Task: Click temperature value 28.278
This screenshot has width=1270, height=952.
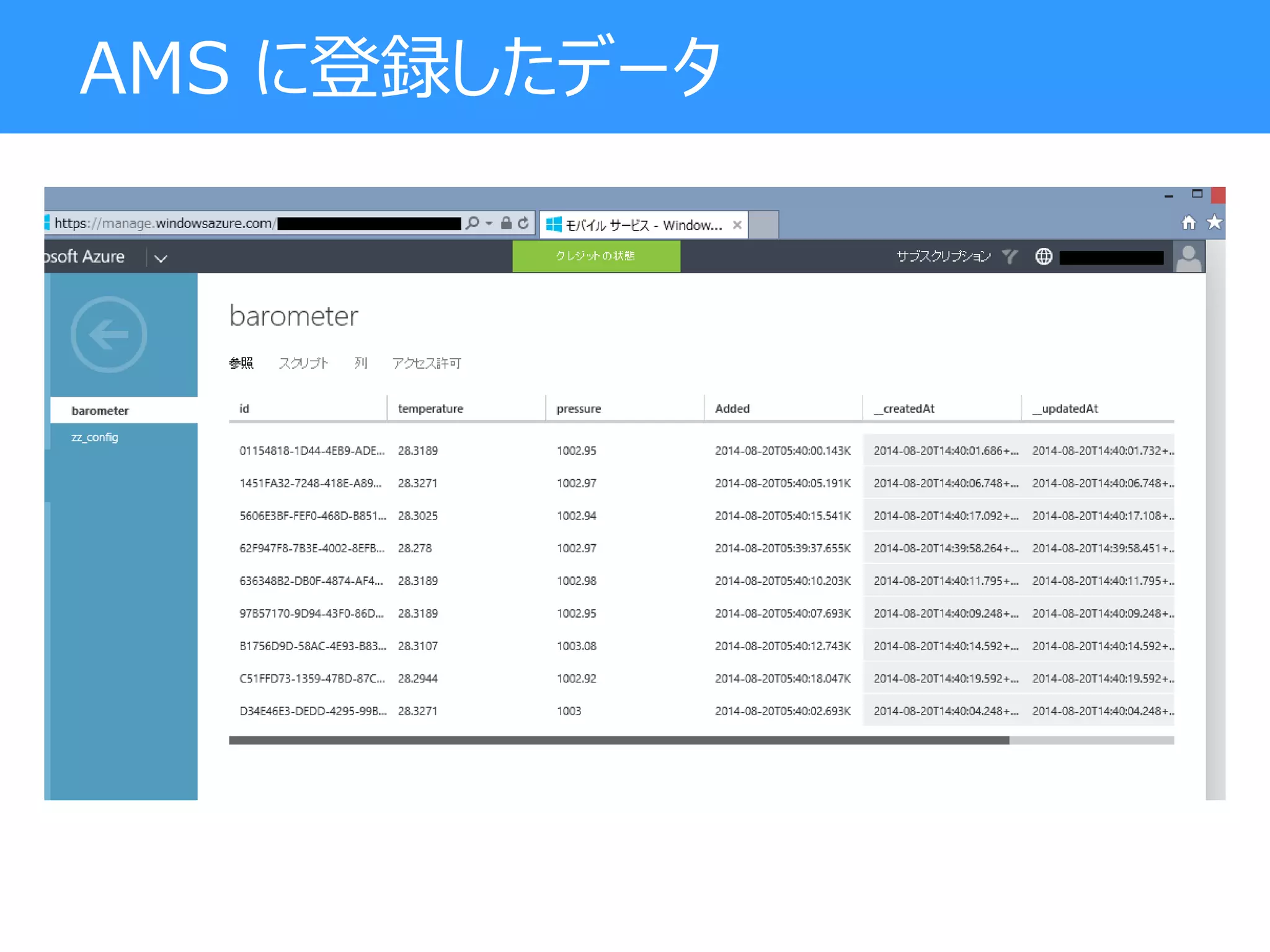Action: coord(415,548)
